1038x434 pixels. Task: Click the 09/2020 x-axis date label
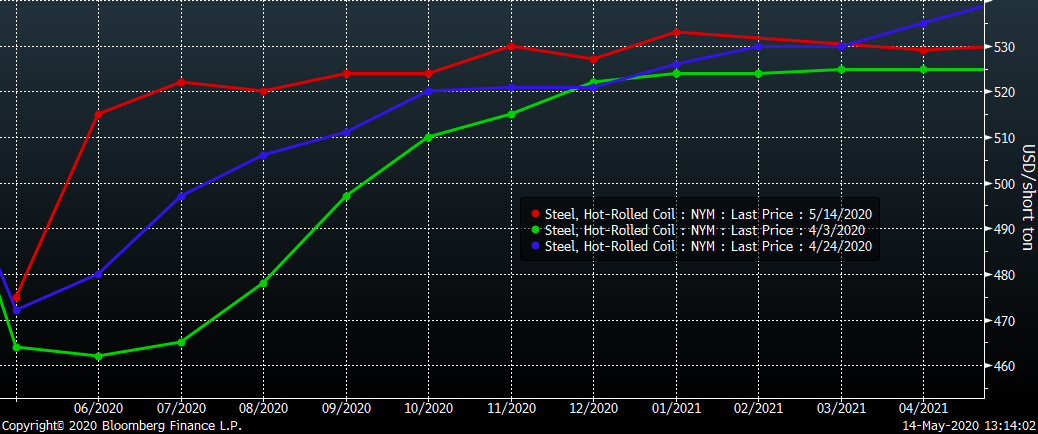pos(346,408)
